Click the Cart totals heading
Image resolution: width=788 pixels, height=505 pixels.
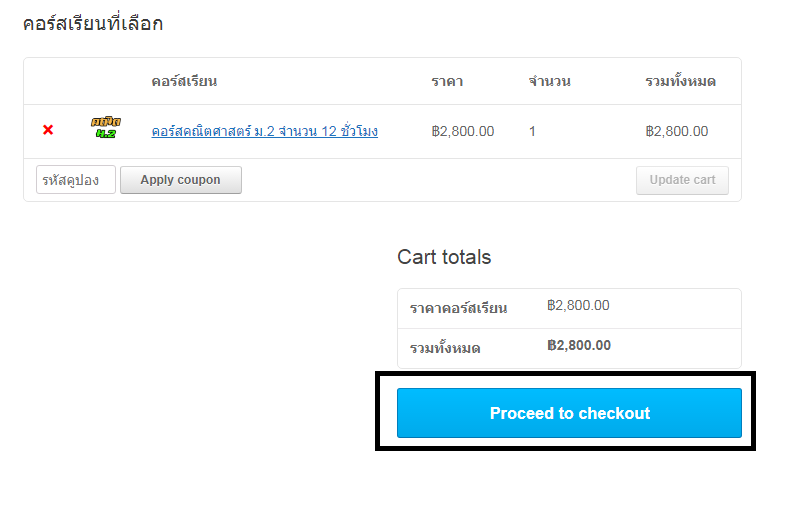click(444, 257)
